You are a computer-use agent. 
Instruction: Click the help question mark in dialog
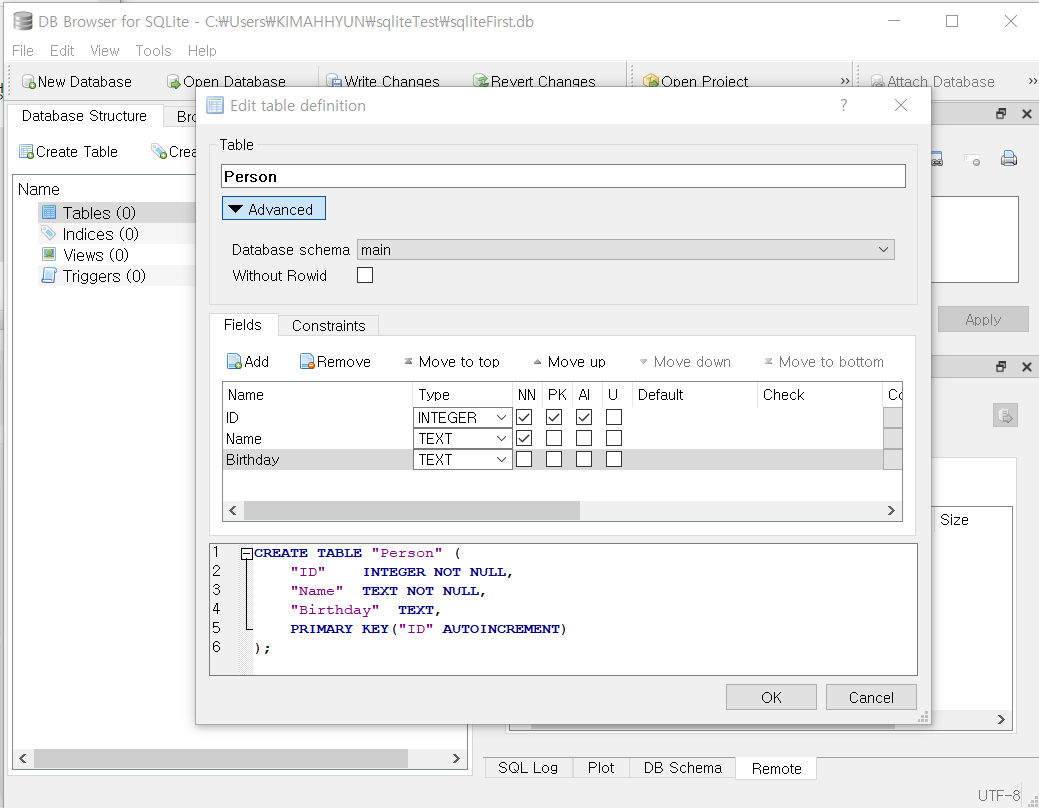[844, 105]
